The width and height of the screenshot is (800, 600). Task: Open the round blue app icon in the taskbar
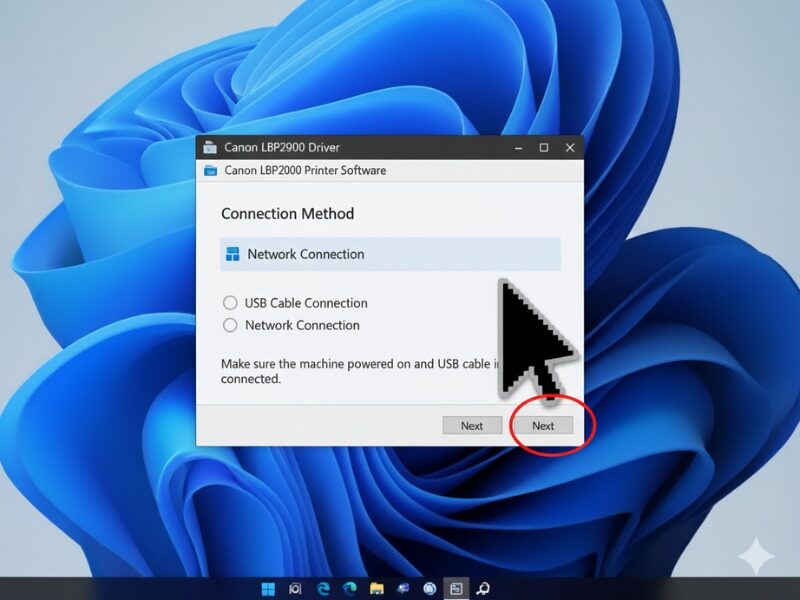pos(430,589)
